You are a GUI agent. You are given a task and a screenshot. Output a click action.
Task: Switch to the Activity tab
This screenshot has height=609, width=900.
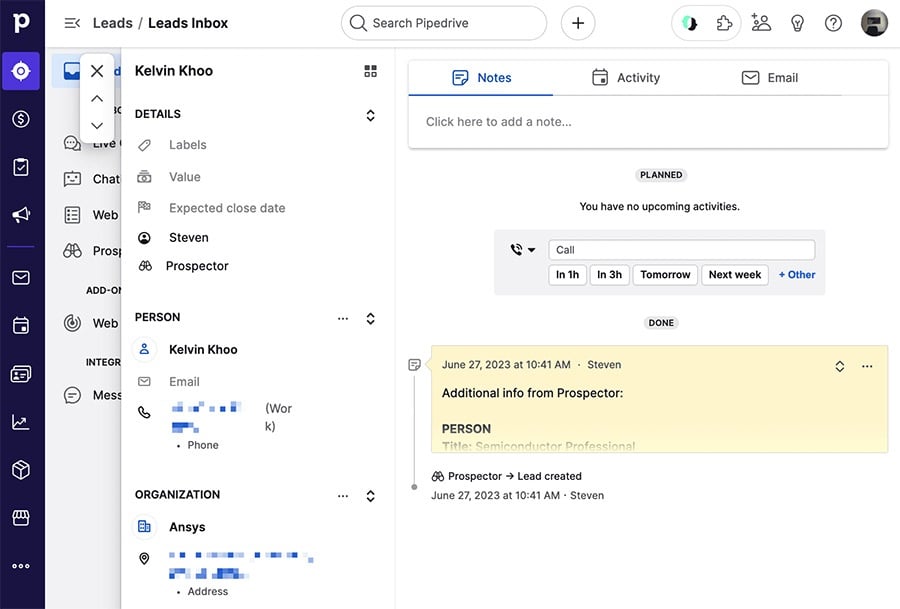626,77
